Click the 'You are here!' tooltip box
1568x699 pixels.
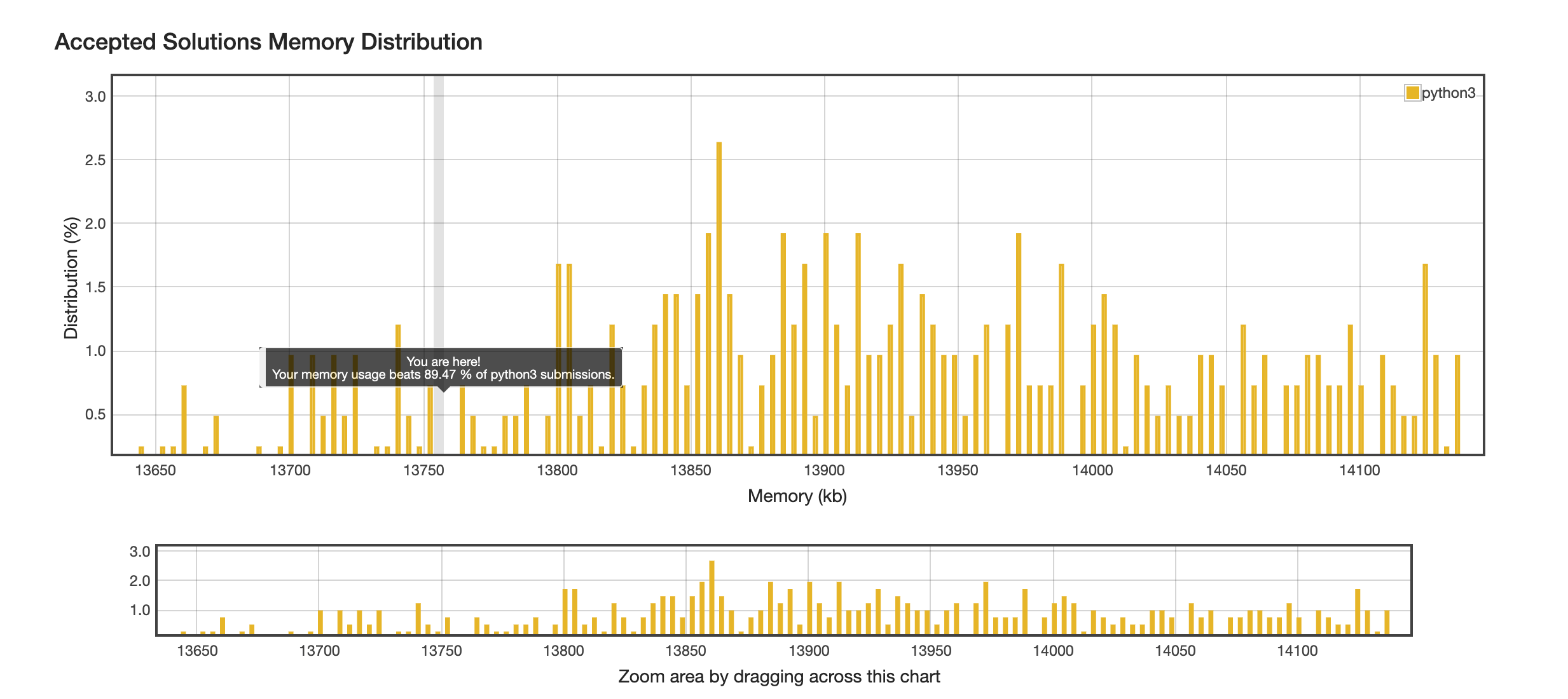click(x=443, y=368)
